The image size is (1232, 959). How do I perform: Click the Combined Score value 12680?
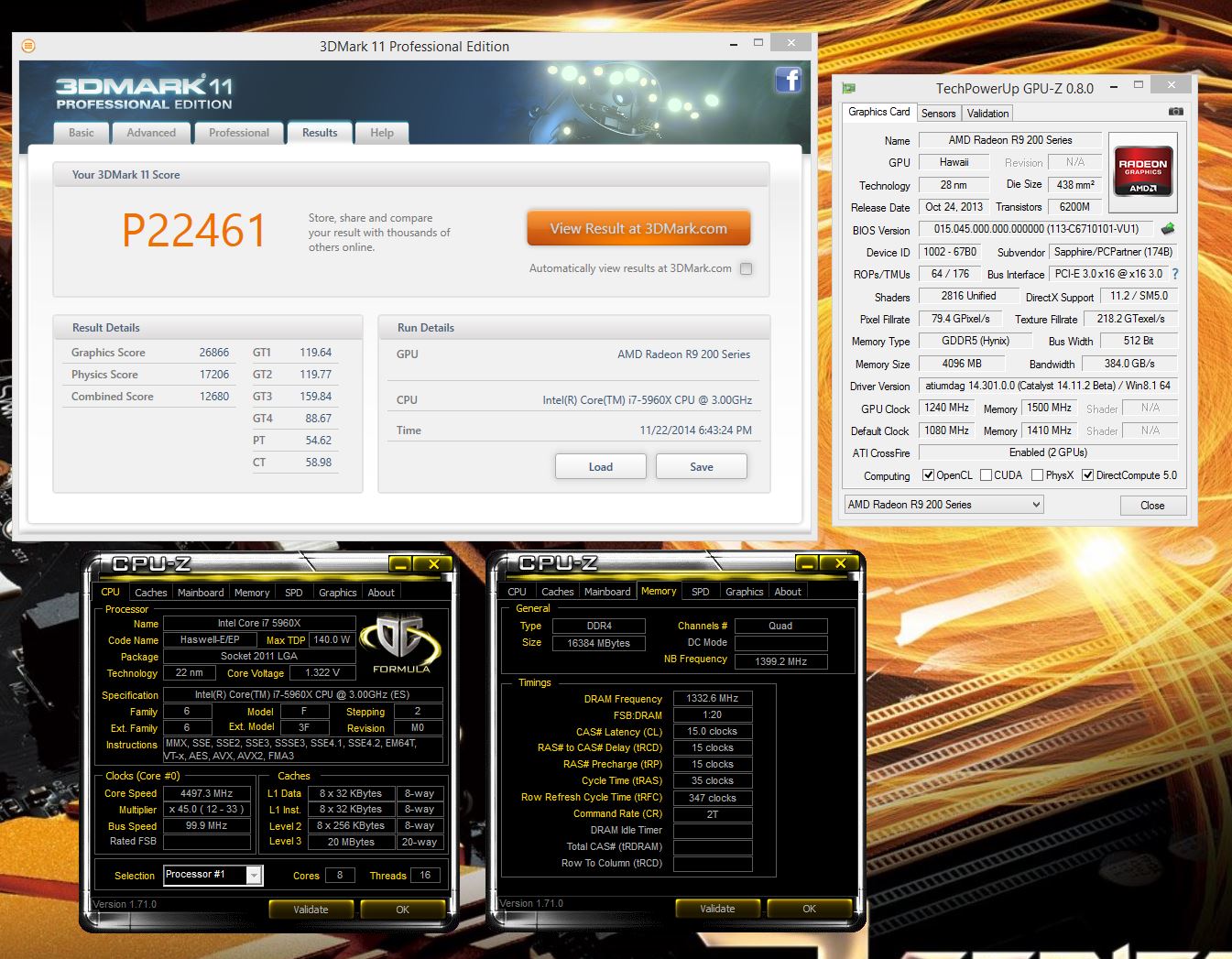[214, 397]
